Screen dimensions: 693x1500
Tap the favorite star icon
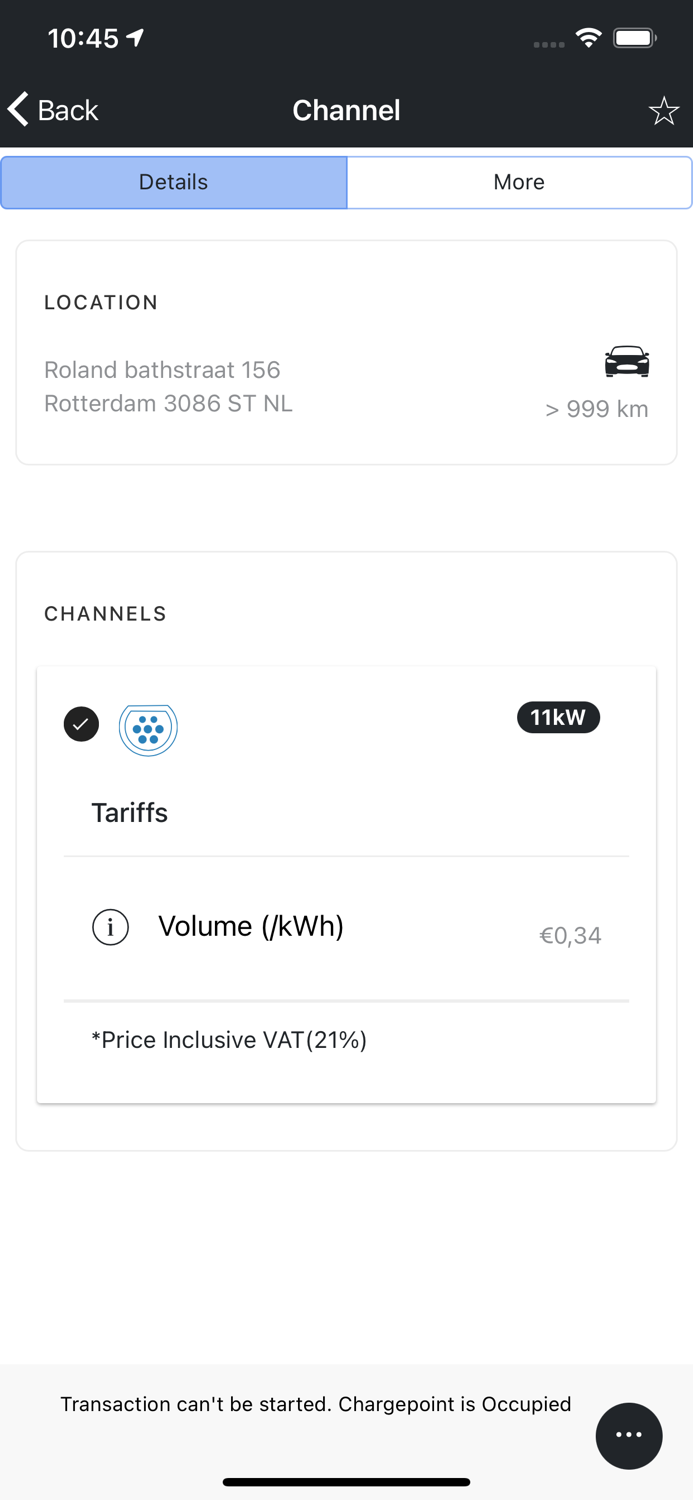click(x=663, y=111)
